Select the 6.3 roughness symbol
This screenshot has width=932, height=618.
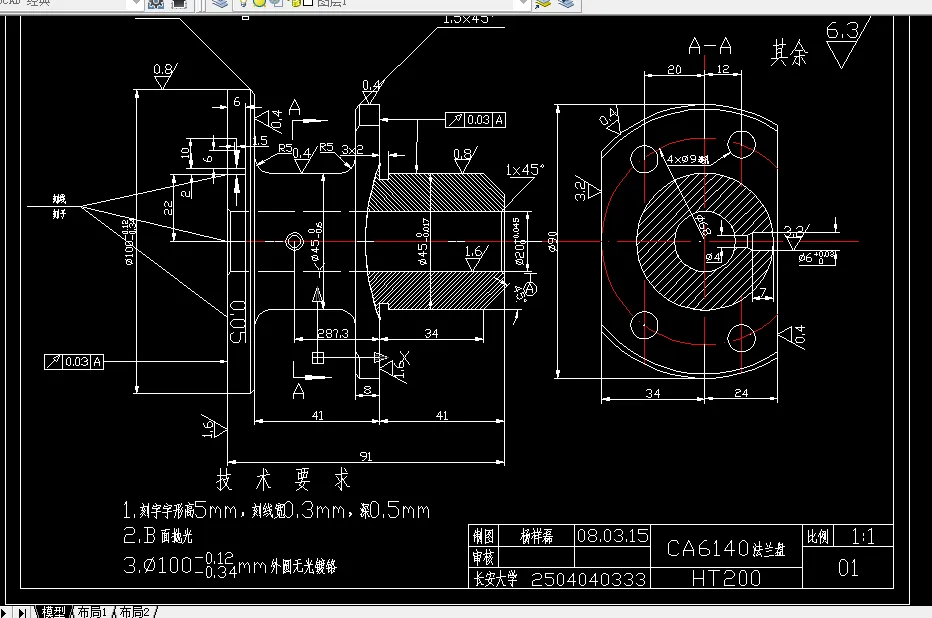[847, 43]
